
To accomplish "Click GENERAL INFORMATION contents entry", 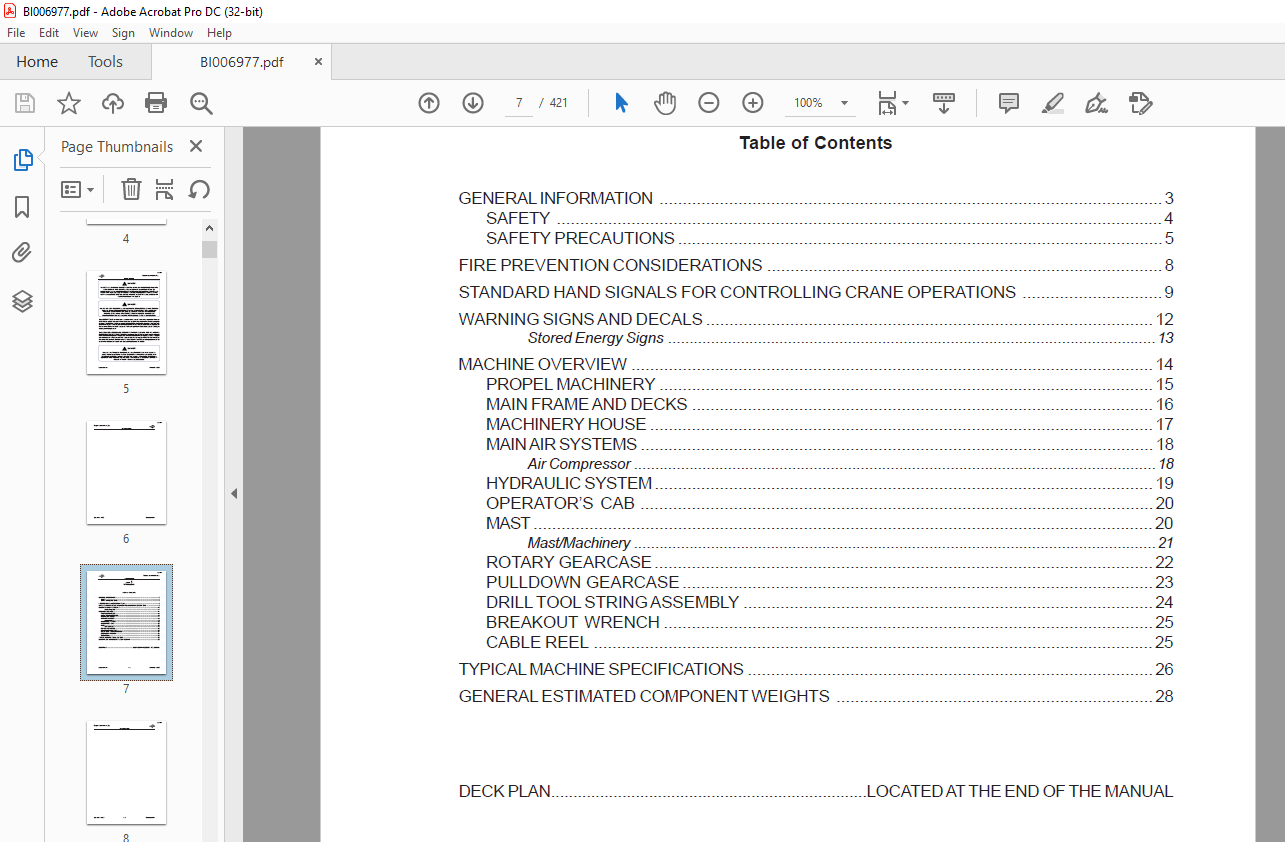I will click(x=815, y=198).
